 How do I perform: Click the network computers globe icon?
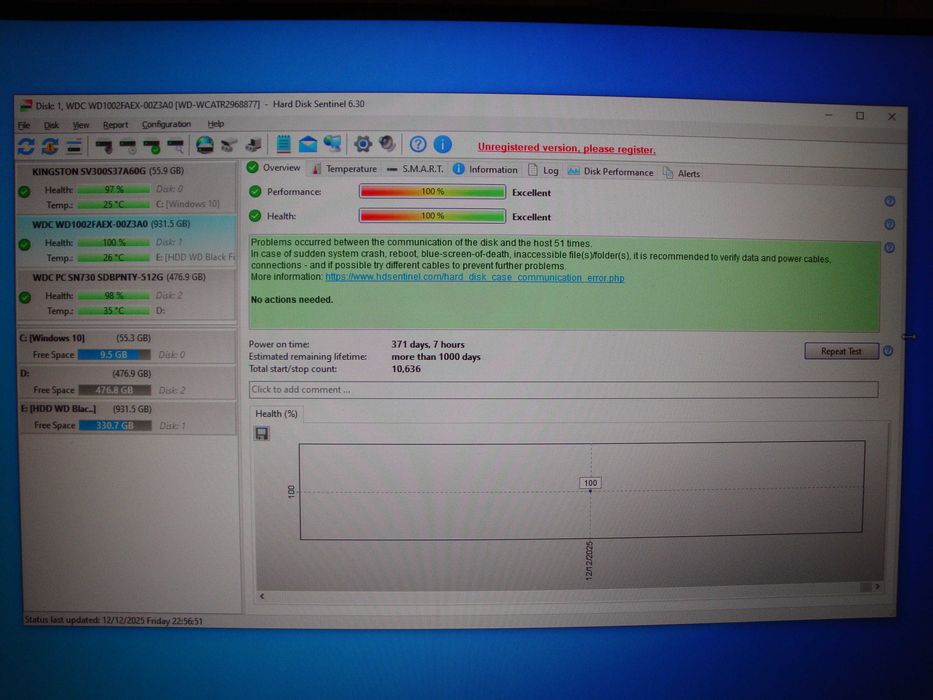click(x=332, y=144)
